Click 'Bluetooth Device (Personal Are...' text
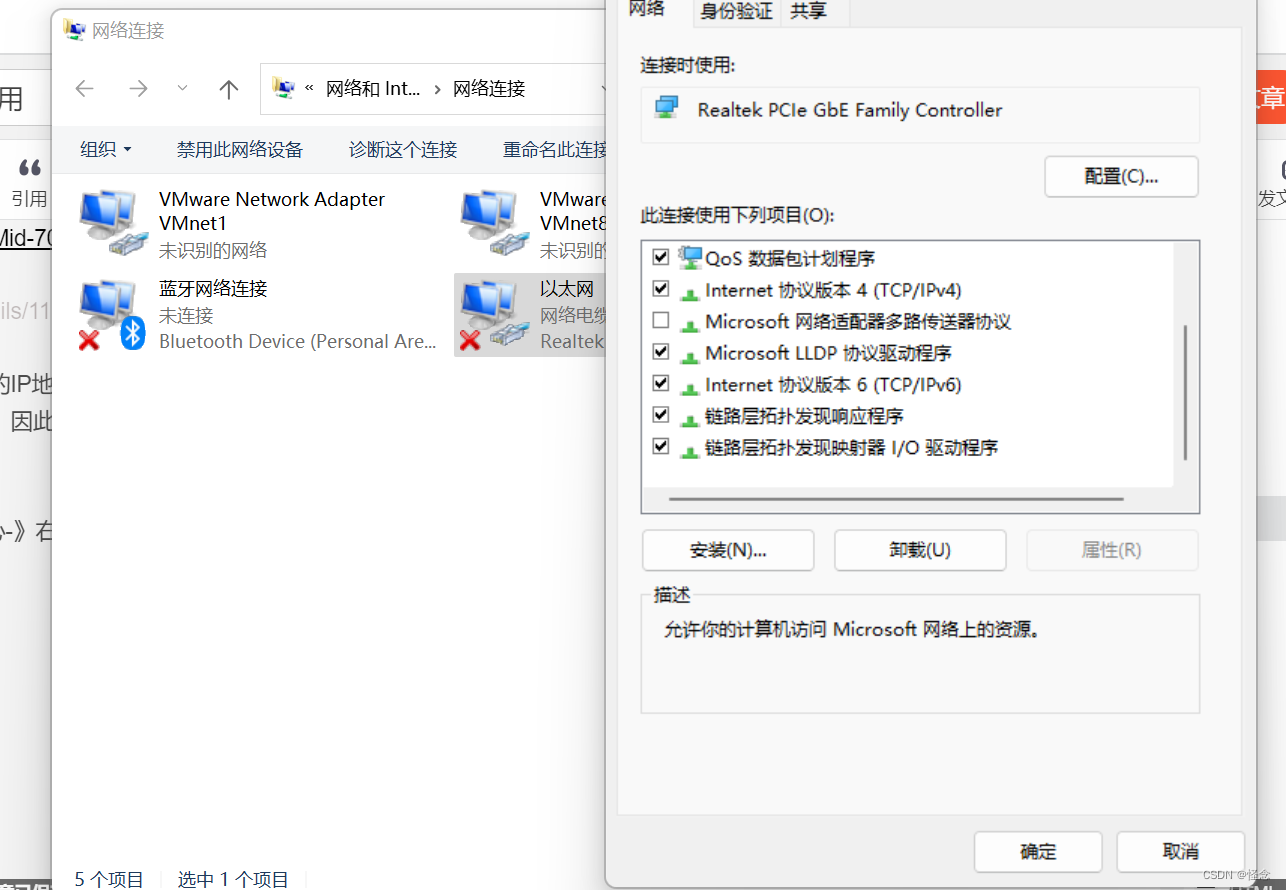The width and height of the screenshot is (1286, 890). point(298,341)
